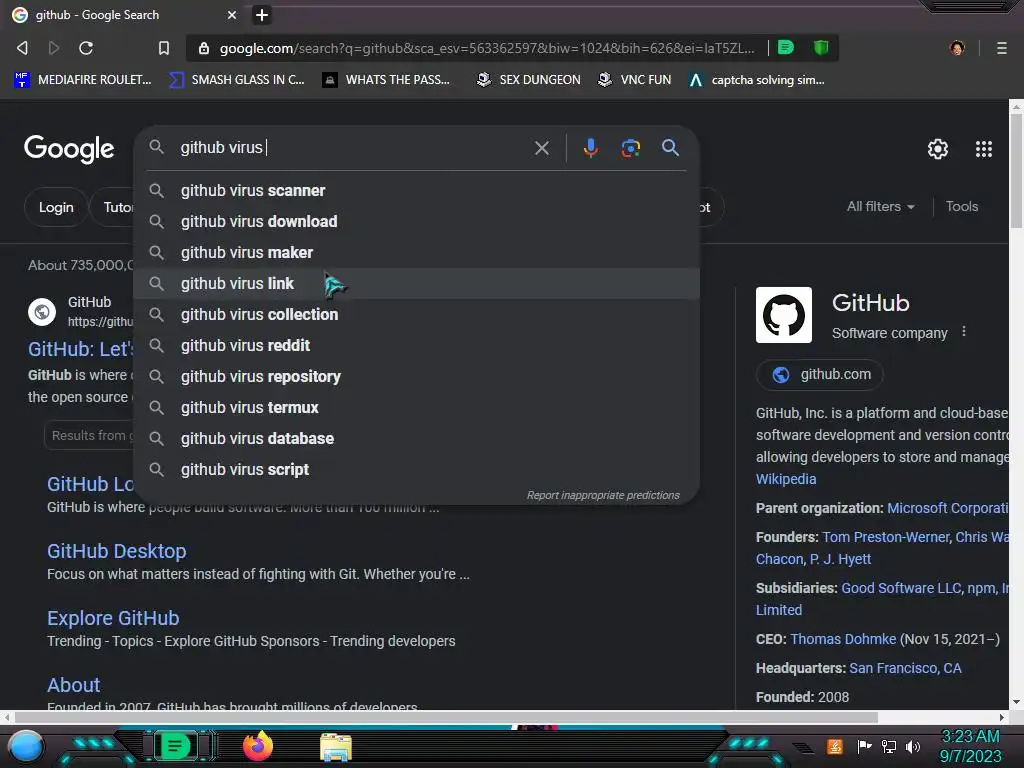Submit search using blue magnifier icon

tap(670, 148)
